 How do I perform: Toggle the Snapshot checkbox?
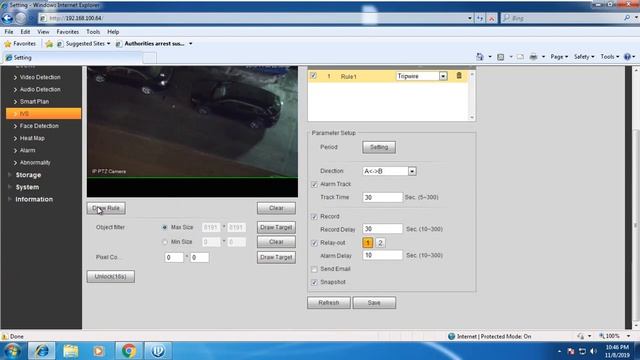click(314, 282)
